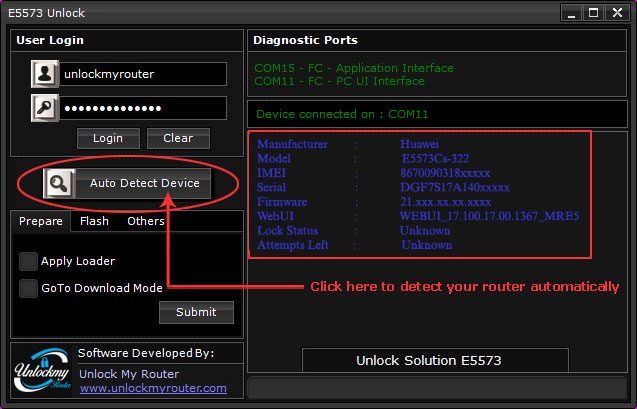Click the 'Software Developed By:' label
The width and height of the screenshot is (637, 409).
pos(146,353)
